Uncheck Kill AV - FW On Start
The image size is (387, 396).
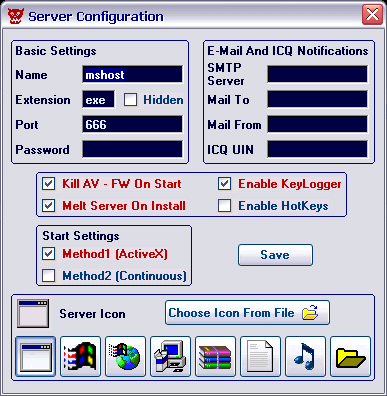[49, 184]
